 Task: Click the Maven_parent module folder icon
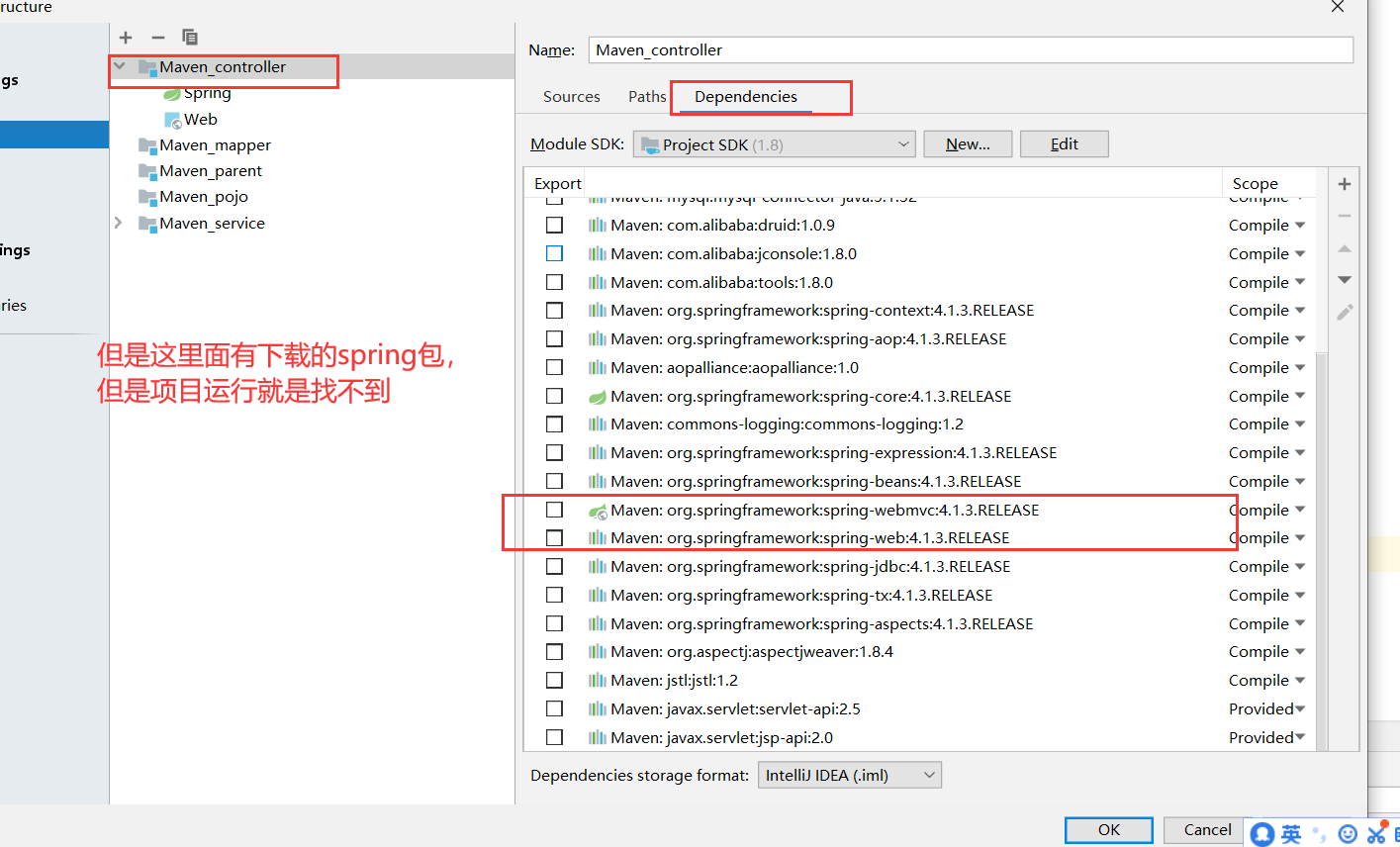[x=148, y=172]
